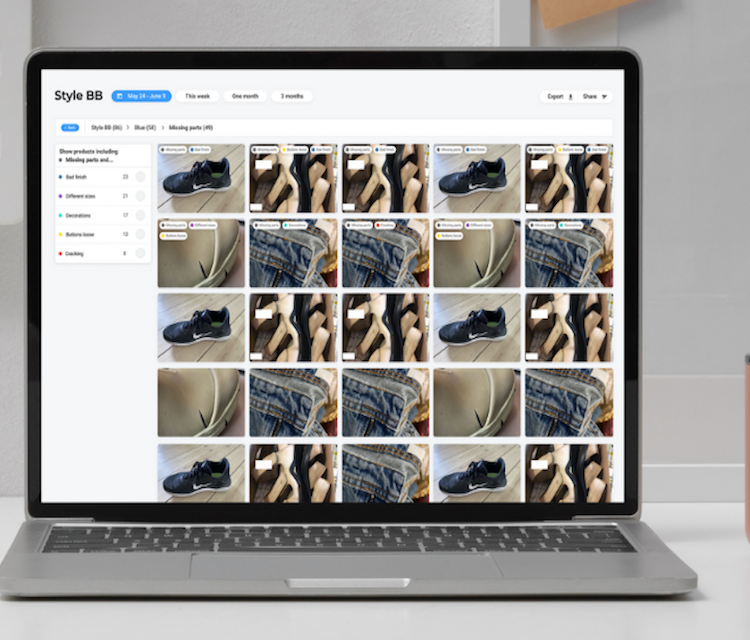
Task: Open the May 24 - June 9 date picker
Action: pyautogui.click(x=142, y=96)
